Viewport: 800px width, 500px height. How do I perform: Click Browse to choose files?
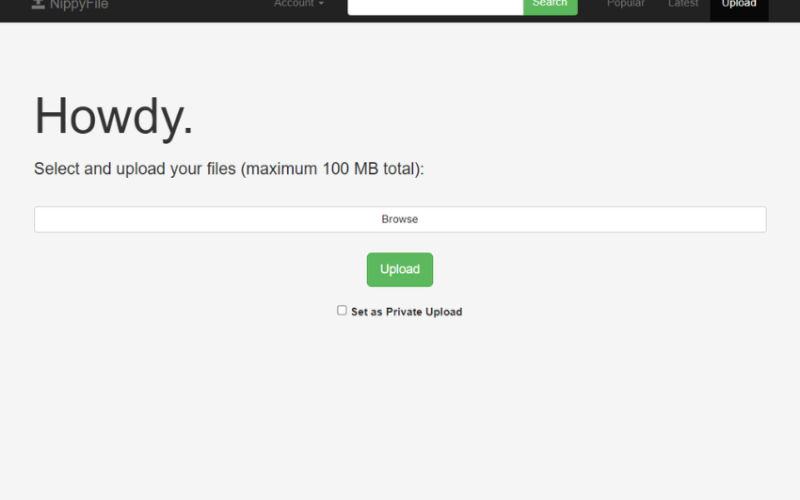tap(400, 219)
